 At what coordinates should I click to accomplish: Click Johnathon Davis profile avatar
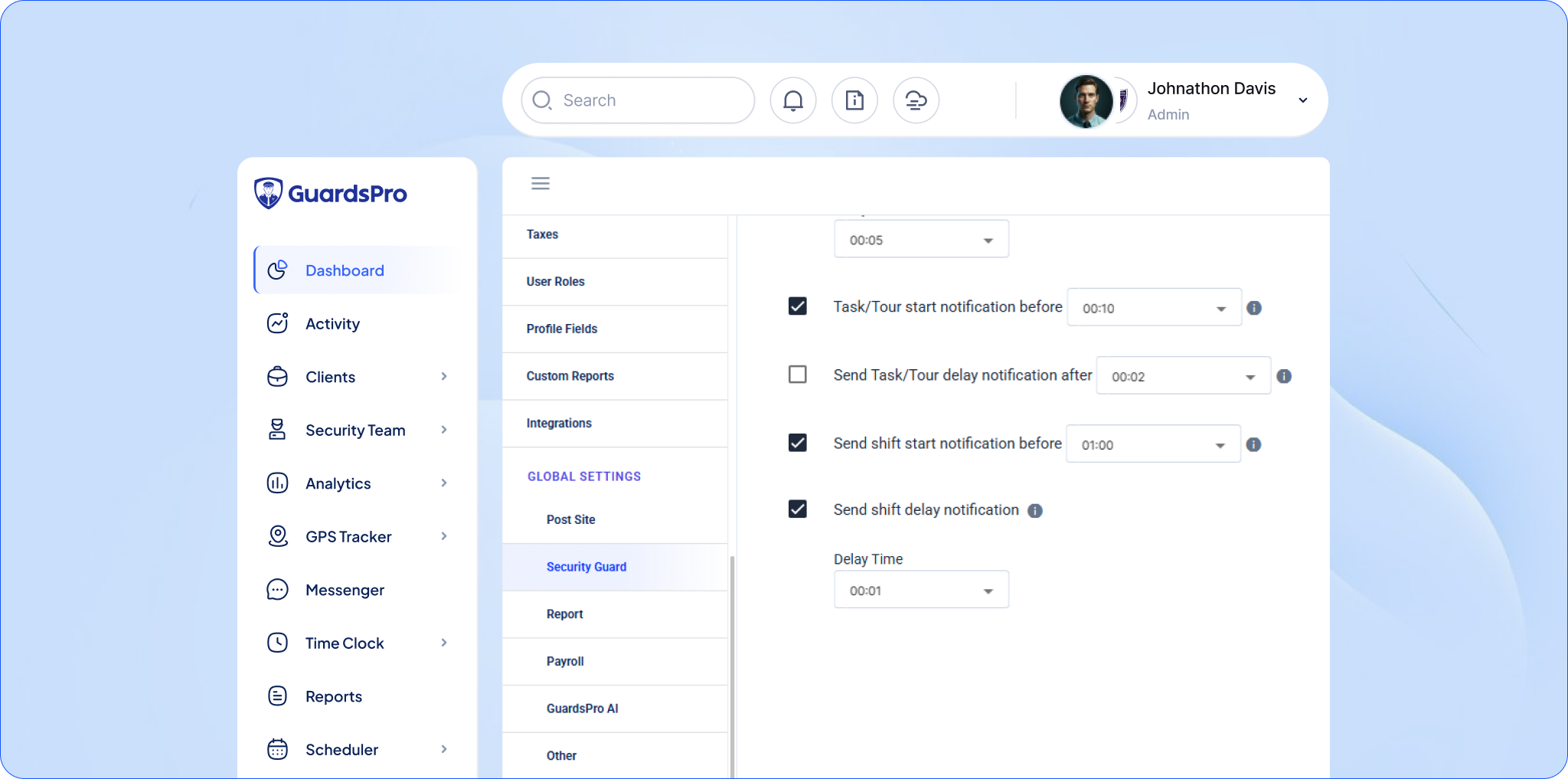[1086, 101]
